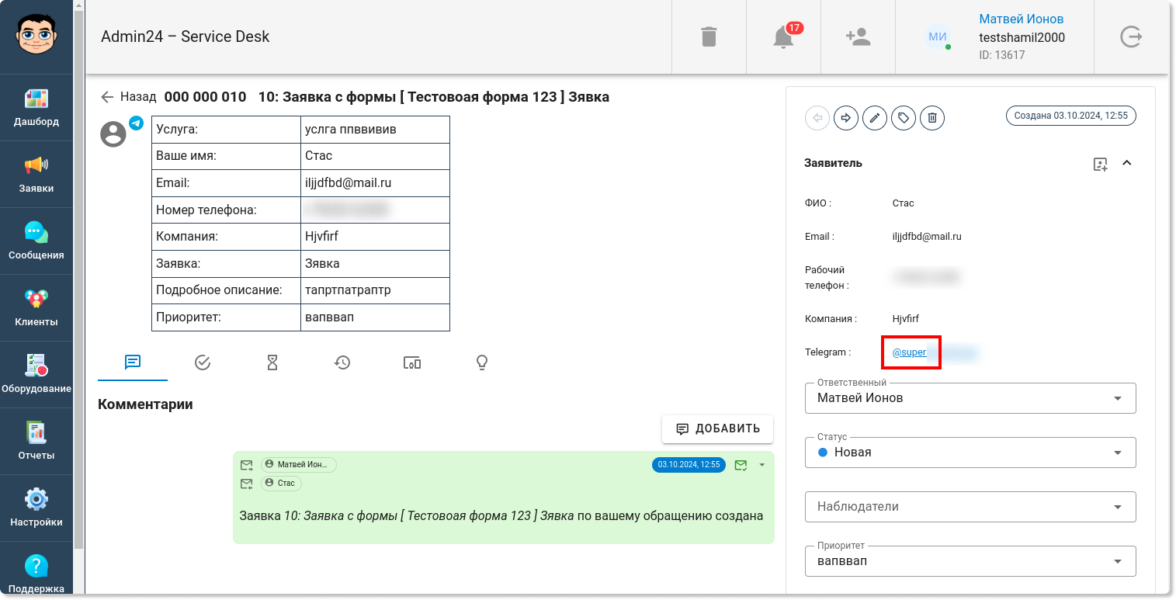The height and width of the screenshot is (600, 1176).
Task: Click the tag icon in ticket toolbar
Action: (903, 118)
